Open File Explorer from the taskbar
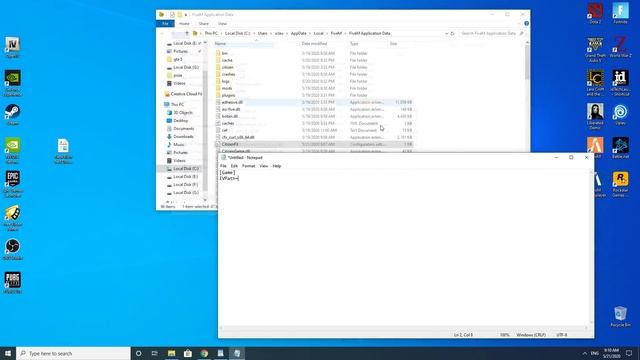This screenshot has width=640, height=360. point(171,353)
